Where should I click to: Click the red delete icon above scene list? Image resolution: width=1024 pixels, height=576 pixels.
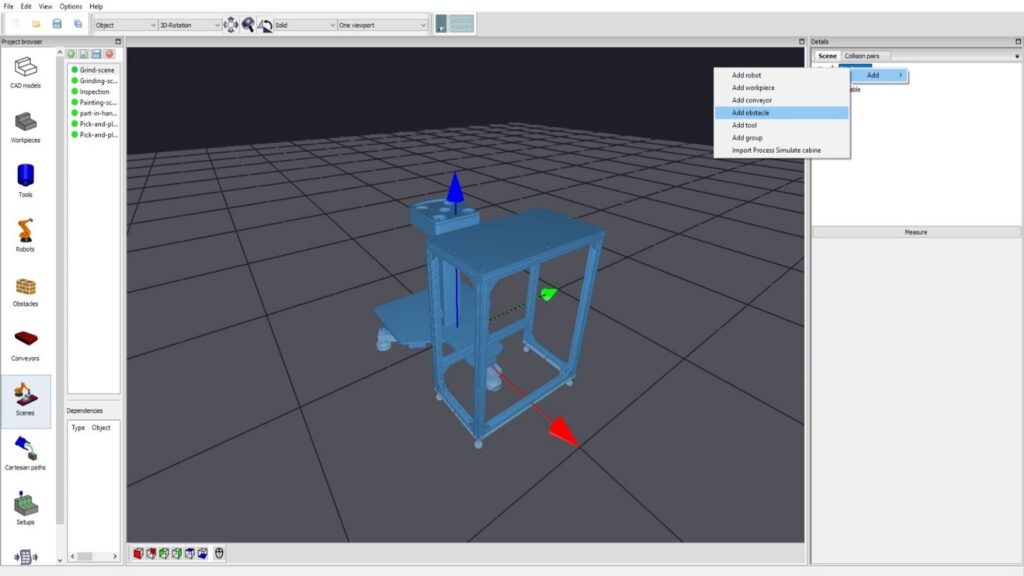(x=109, y=54)
